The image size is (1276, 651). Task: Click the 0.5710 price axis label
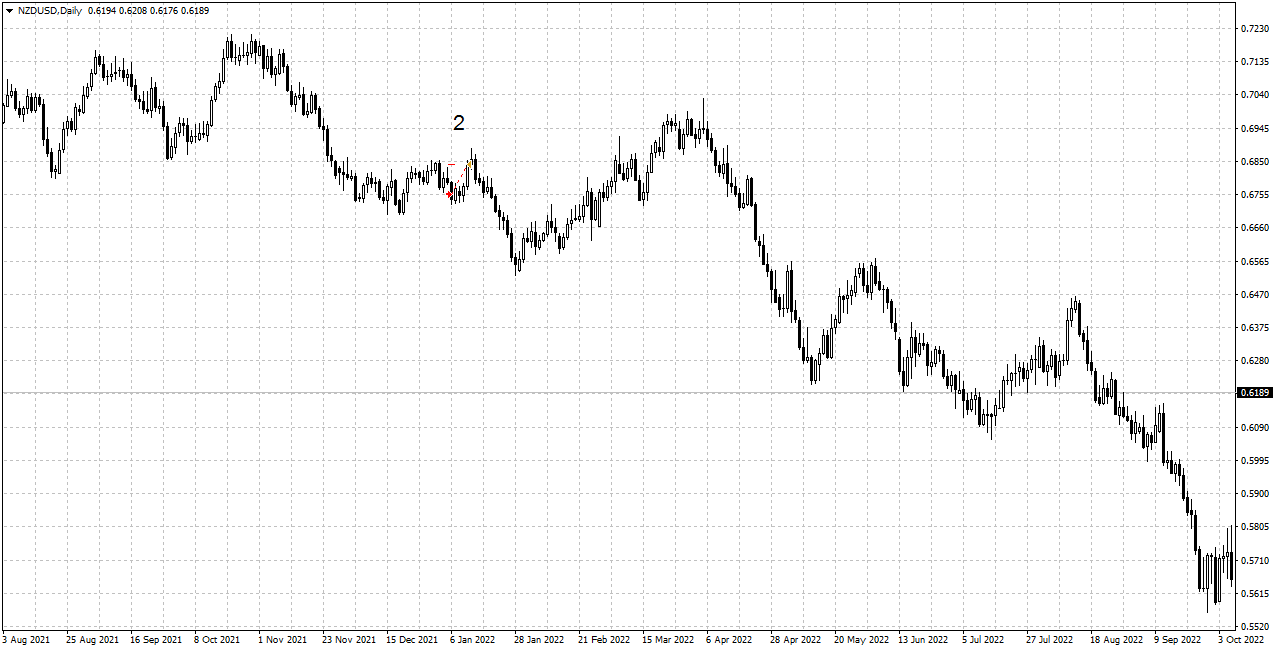coord(1256,560)
